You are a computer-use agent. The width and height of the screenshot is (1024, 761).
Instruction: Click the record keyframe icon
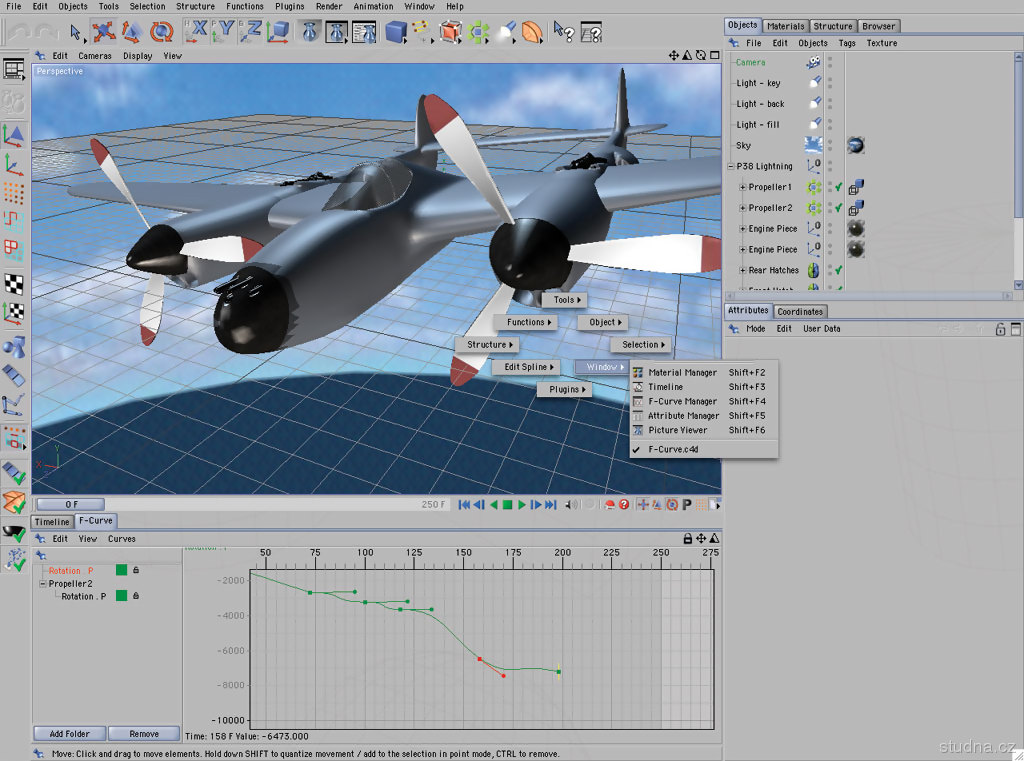[x=609, y=505]
